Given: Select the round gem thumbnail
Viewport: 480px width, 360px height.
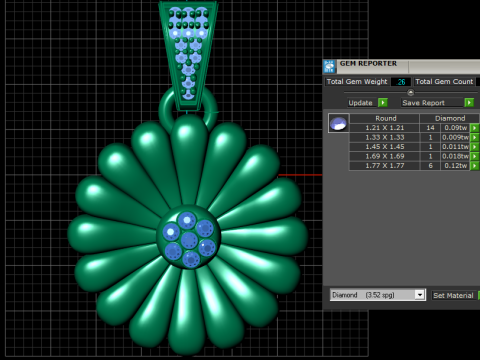Looking at the screenshot, I should [x=339, y=123].
